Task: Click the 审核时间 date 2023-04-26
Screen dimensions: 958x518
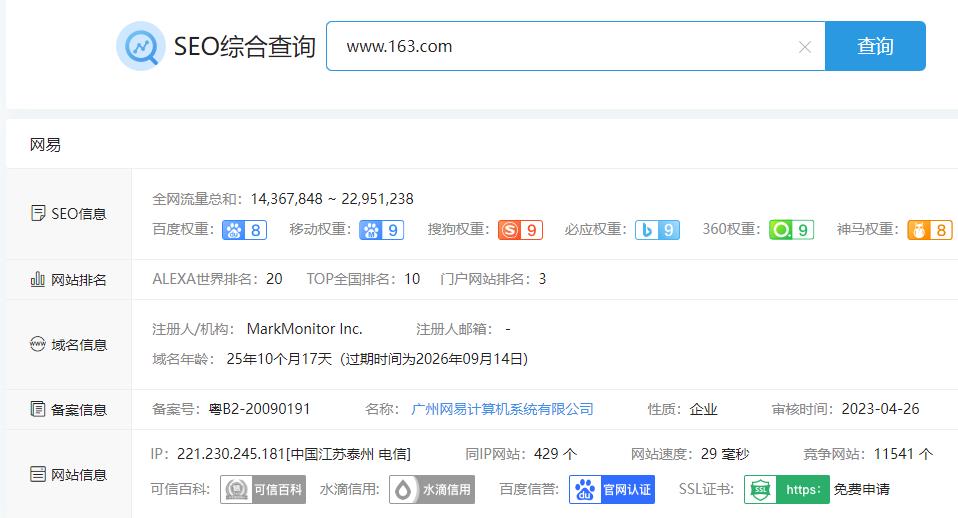Action: [880, 409]
